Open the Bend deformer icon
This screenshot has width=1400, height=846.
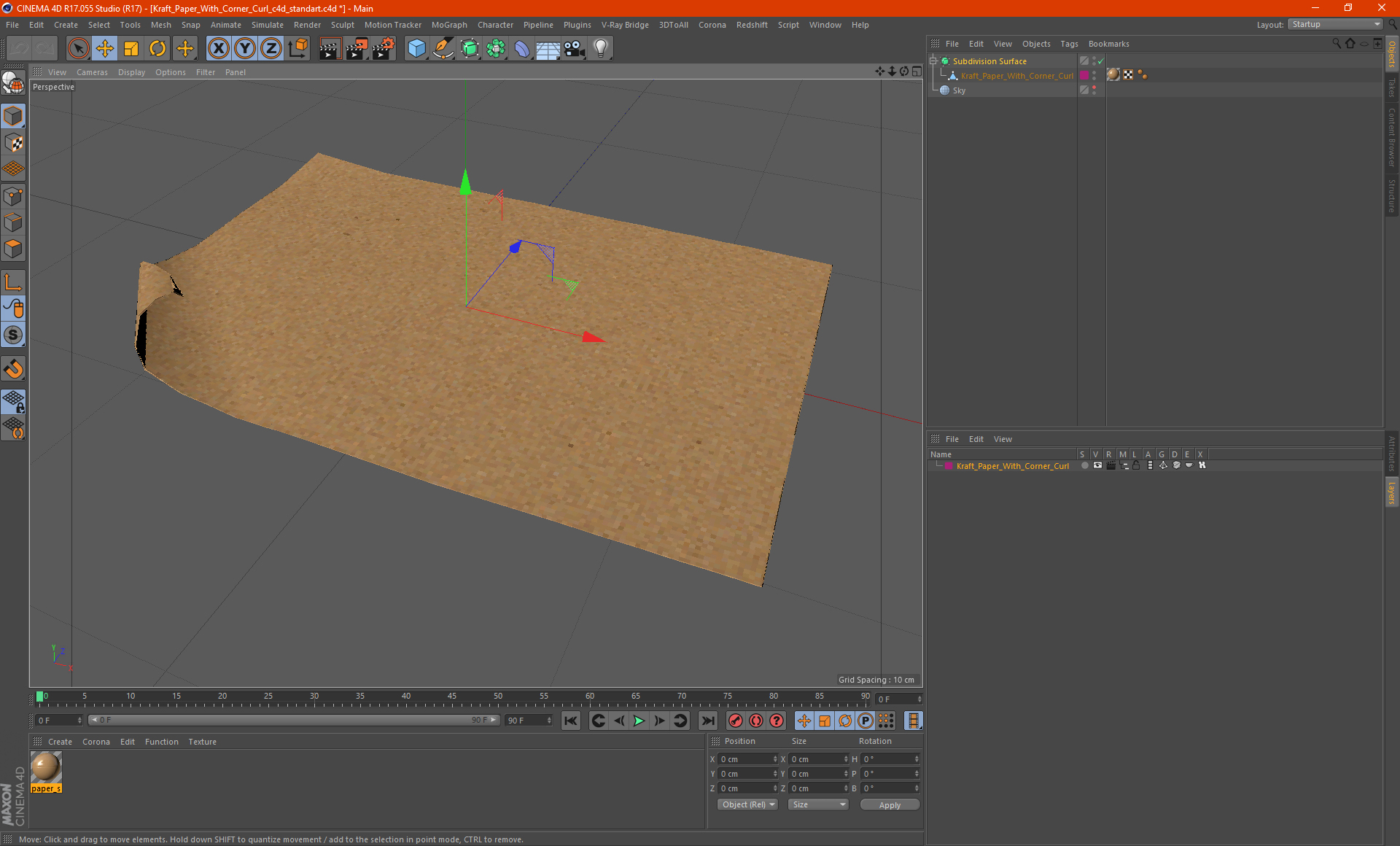click(x=522, y=49)
